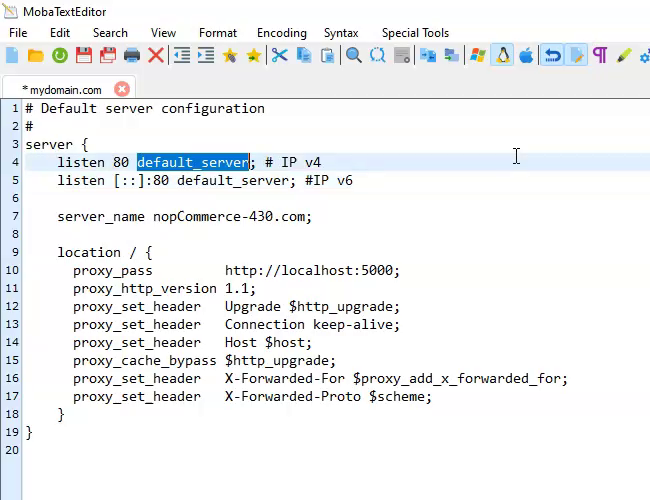This screenshot has width=650, height=500.
Task: Expand the Syntax menu
Action: [x=341, y=33]
